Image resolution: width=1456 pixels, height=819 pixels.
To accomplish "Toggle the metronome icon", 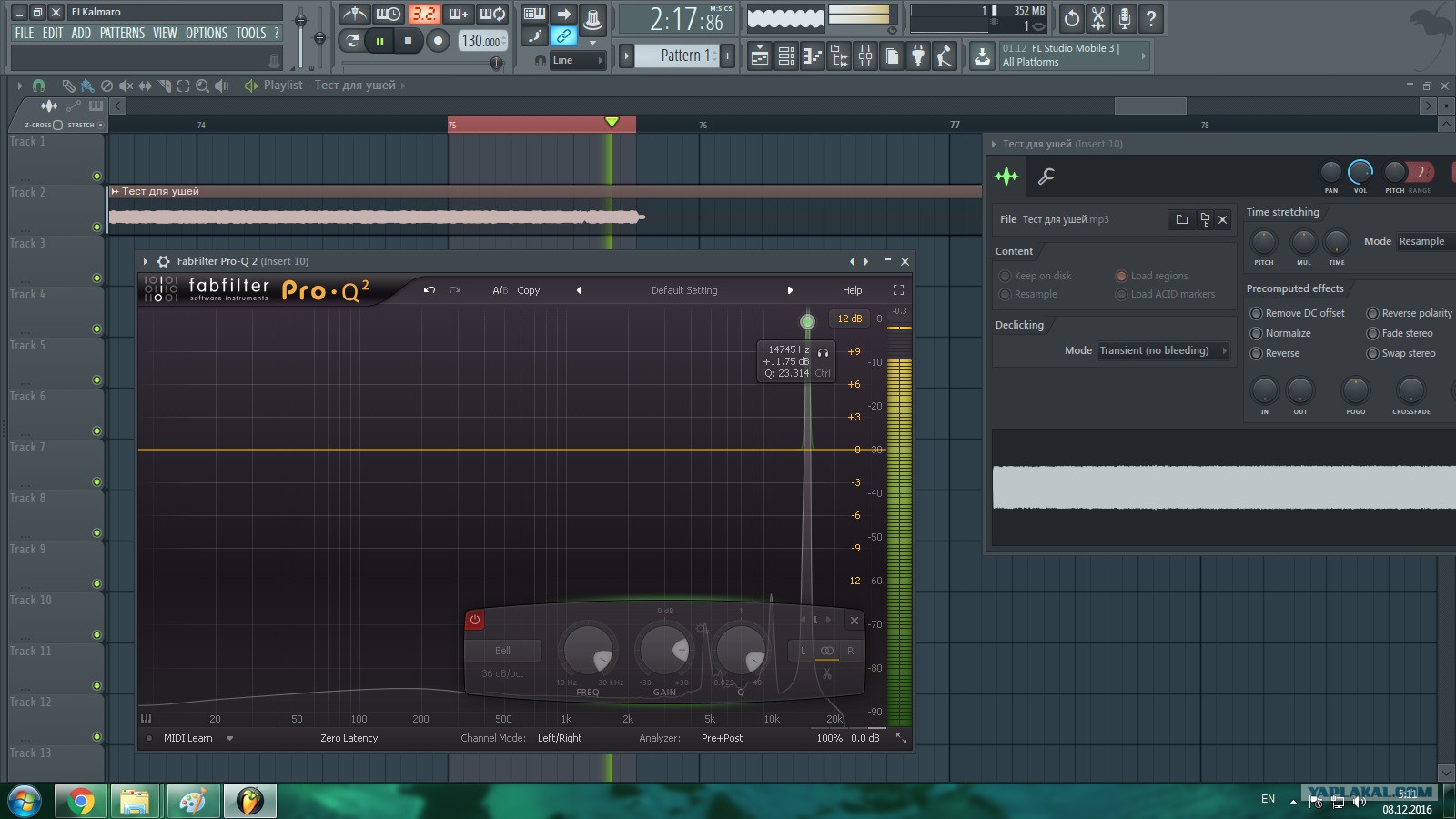I will [355, 14].
